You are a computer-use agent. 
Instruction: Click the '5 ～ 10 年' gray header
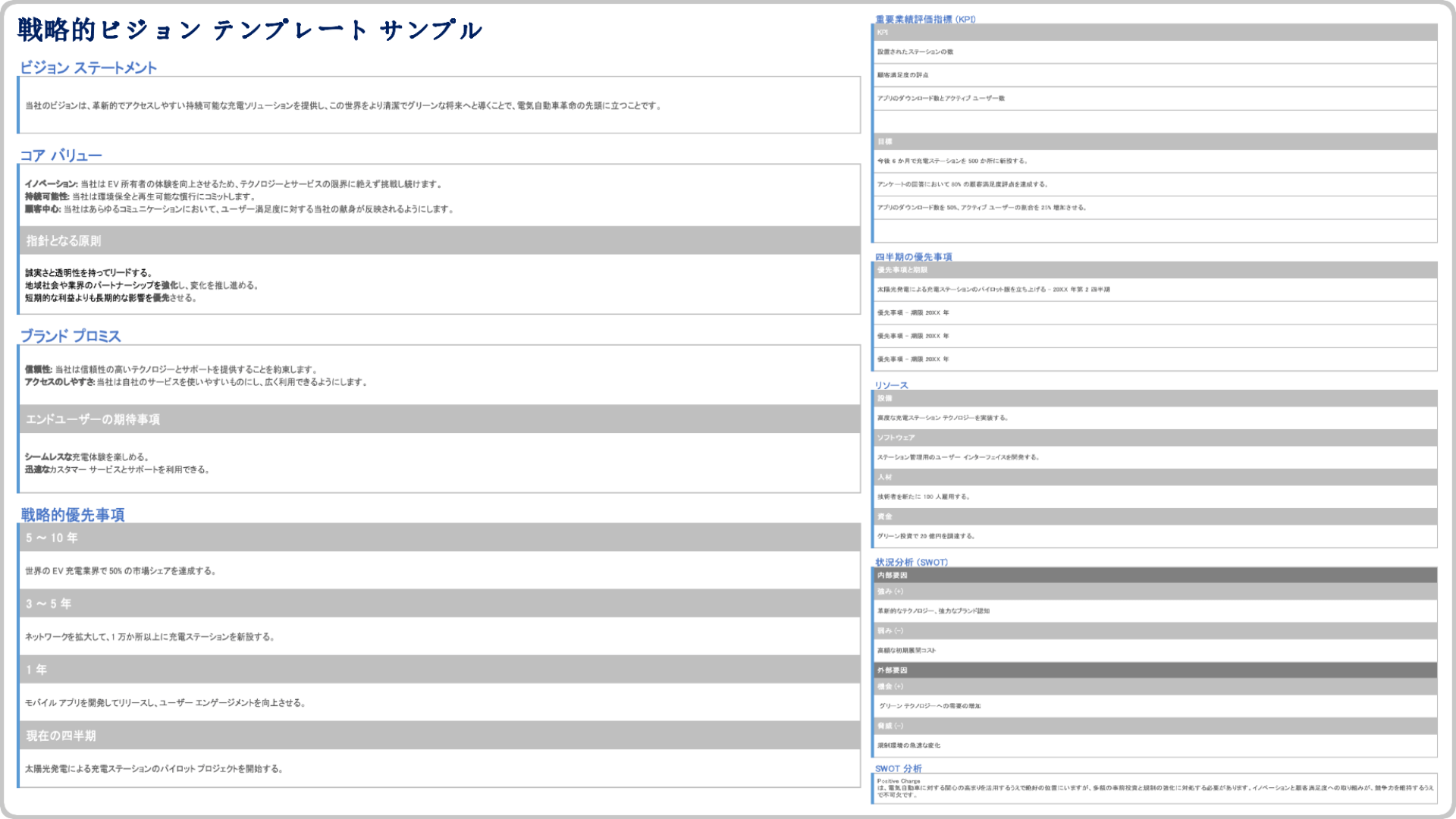(x=440, y=537)
